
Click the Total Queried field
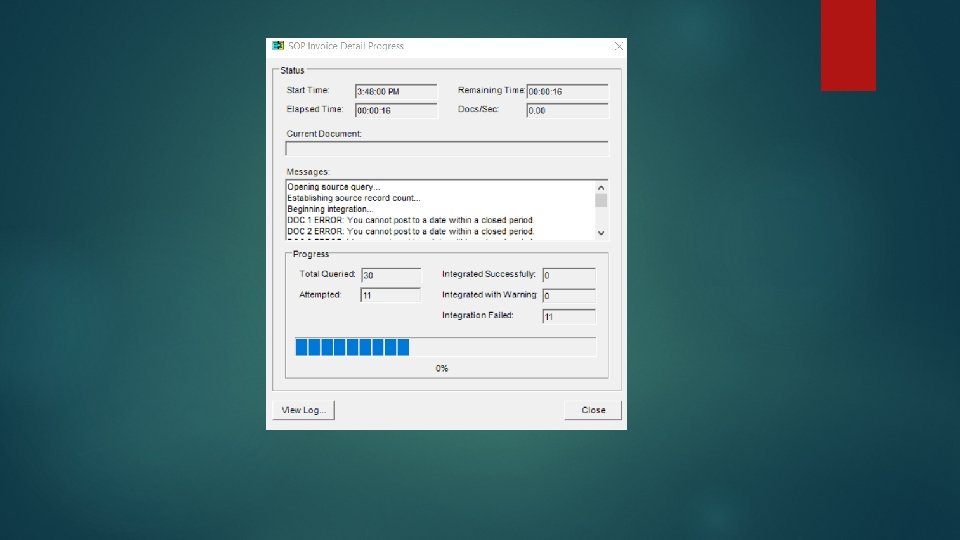click(x=391, y=275)
